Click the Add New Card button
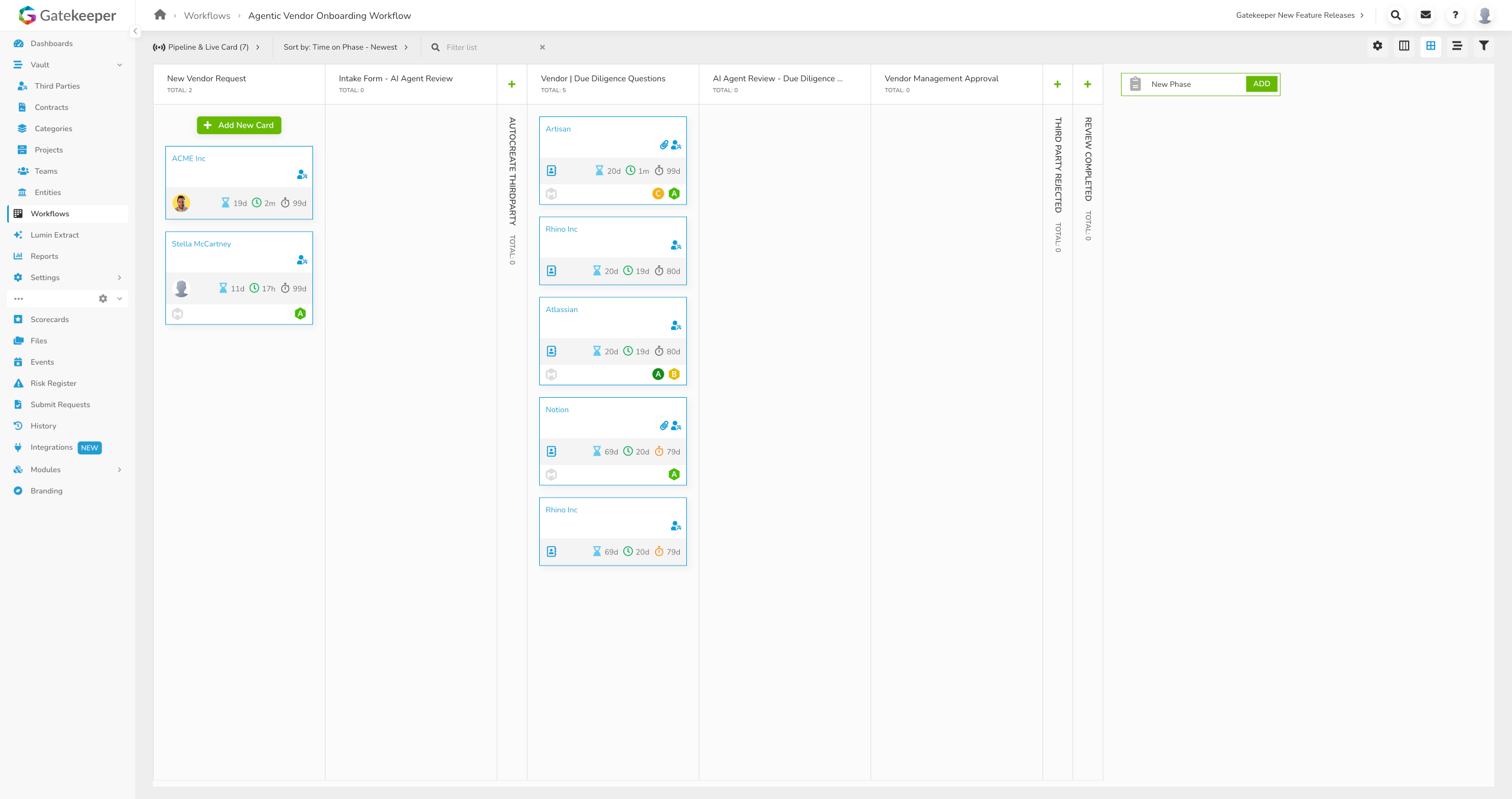Image resolution: width=1512 pixels, height=799 pixels. click(239, 125)
